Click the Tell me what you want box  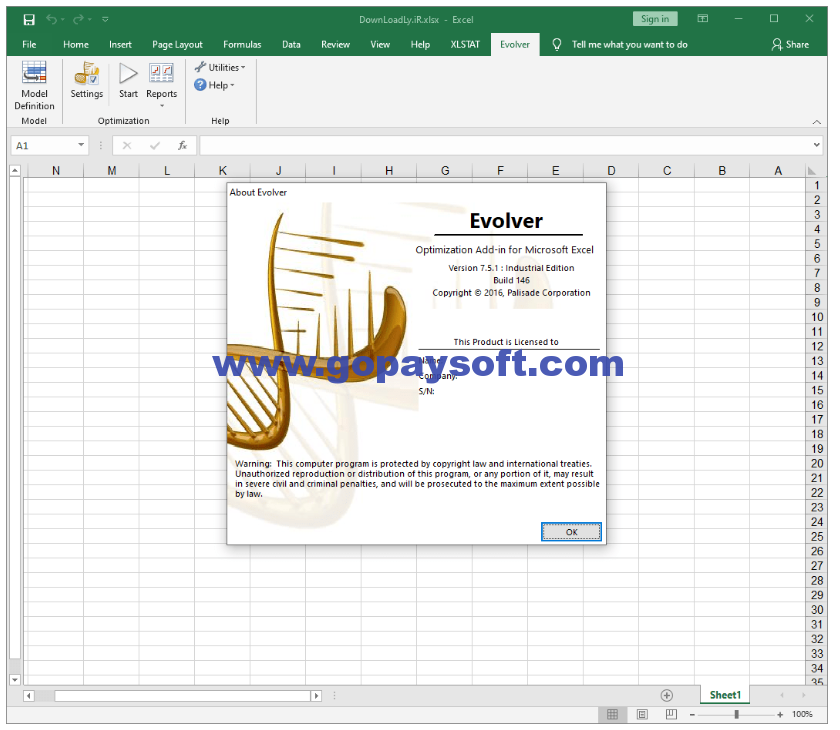(x=629, y=44)
